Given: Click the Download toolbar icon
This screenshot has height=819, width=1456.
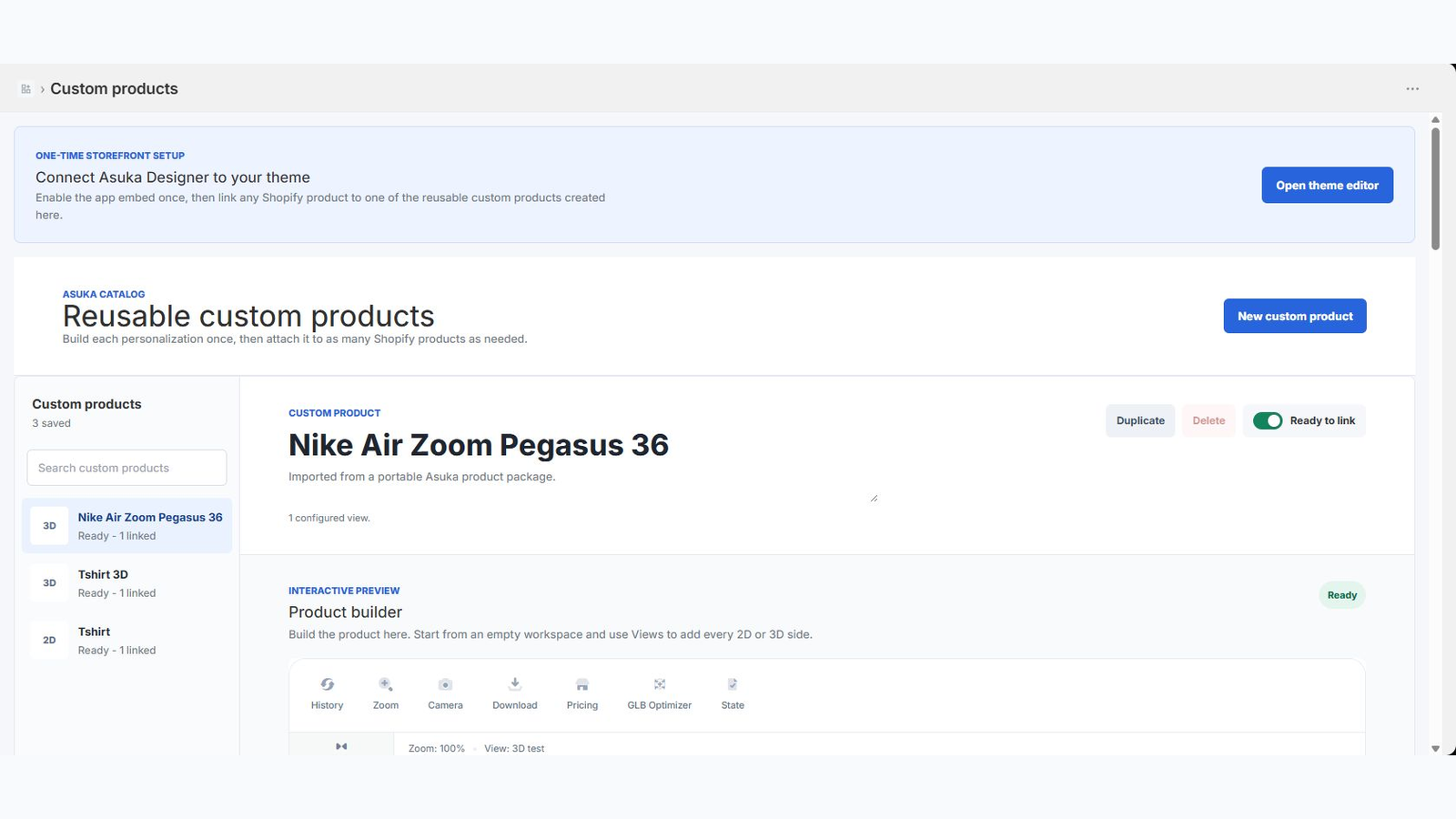Looking at the screenshot, I should click(x=515, y=684).
